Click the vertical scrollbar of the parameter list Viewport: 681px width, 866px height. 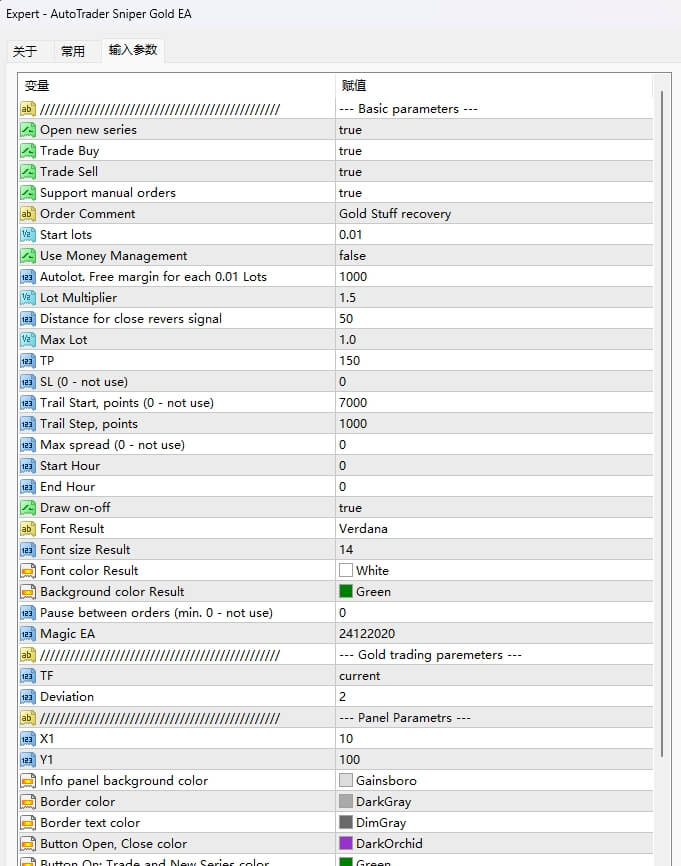click(x=661, y=425)
